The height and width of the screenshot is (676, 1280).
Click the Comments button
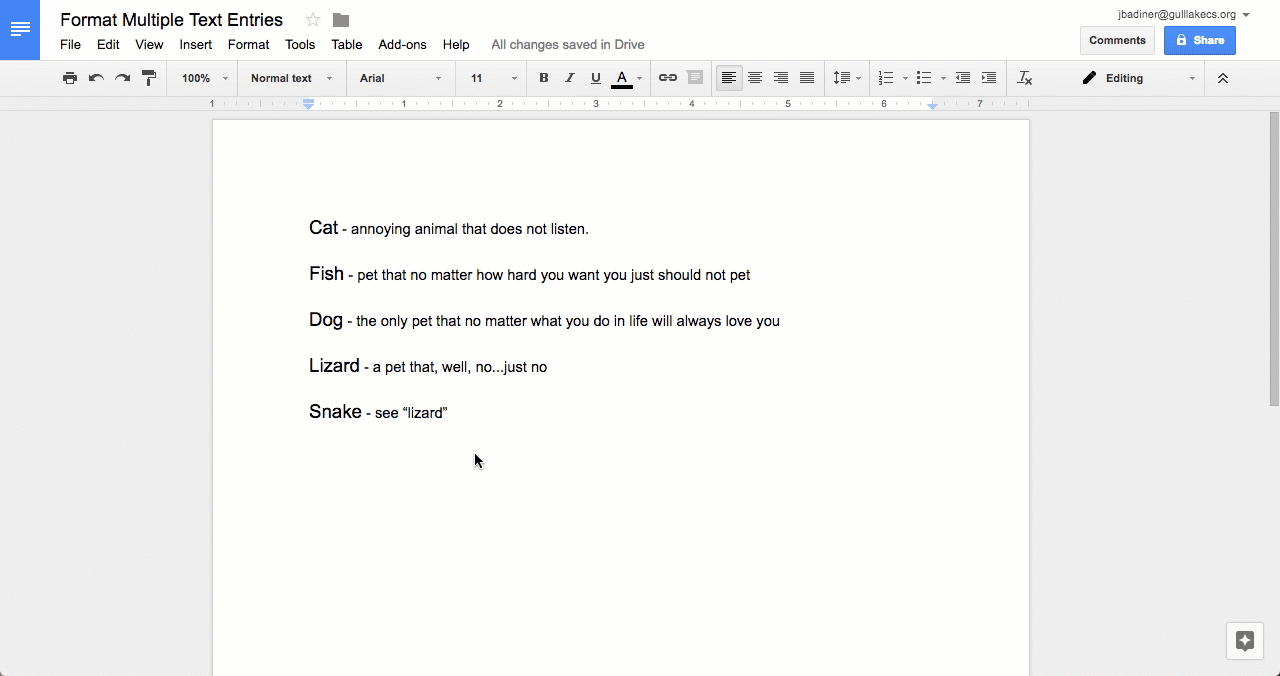coord(1117,40)
